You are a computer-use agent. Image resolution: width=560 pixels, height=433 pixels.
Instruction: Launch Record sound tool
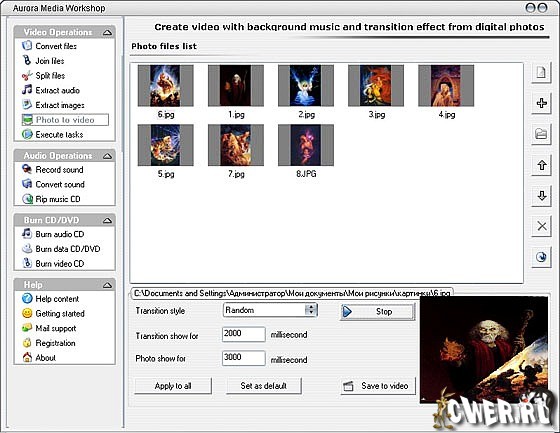click(52, 169)
